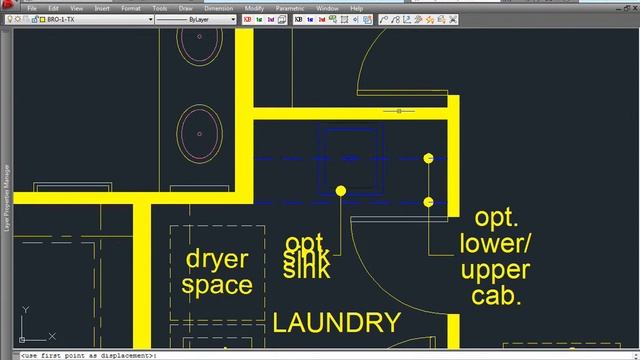Click the left-pointing arrow toolbar icon
Viewport: 640px width, 360px height.
click(x=356, y=19)
